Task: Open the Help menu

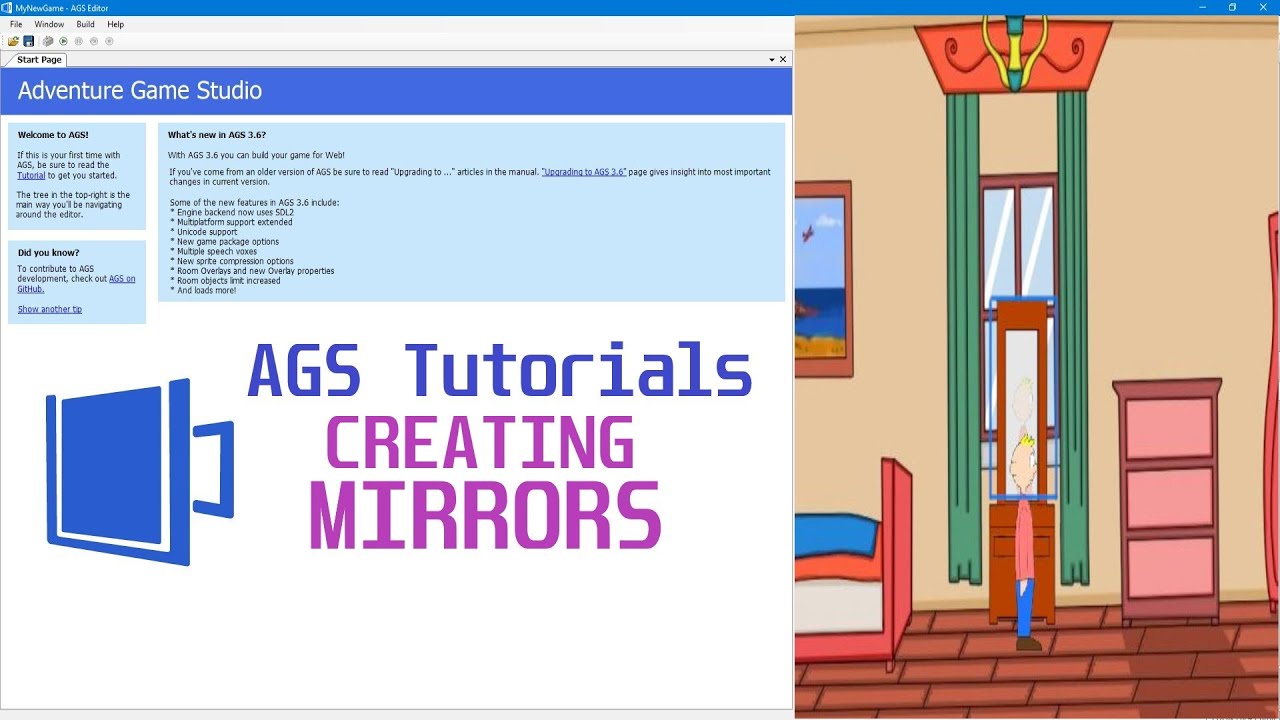Action: pos(116,24)
